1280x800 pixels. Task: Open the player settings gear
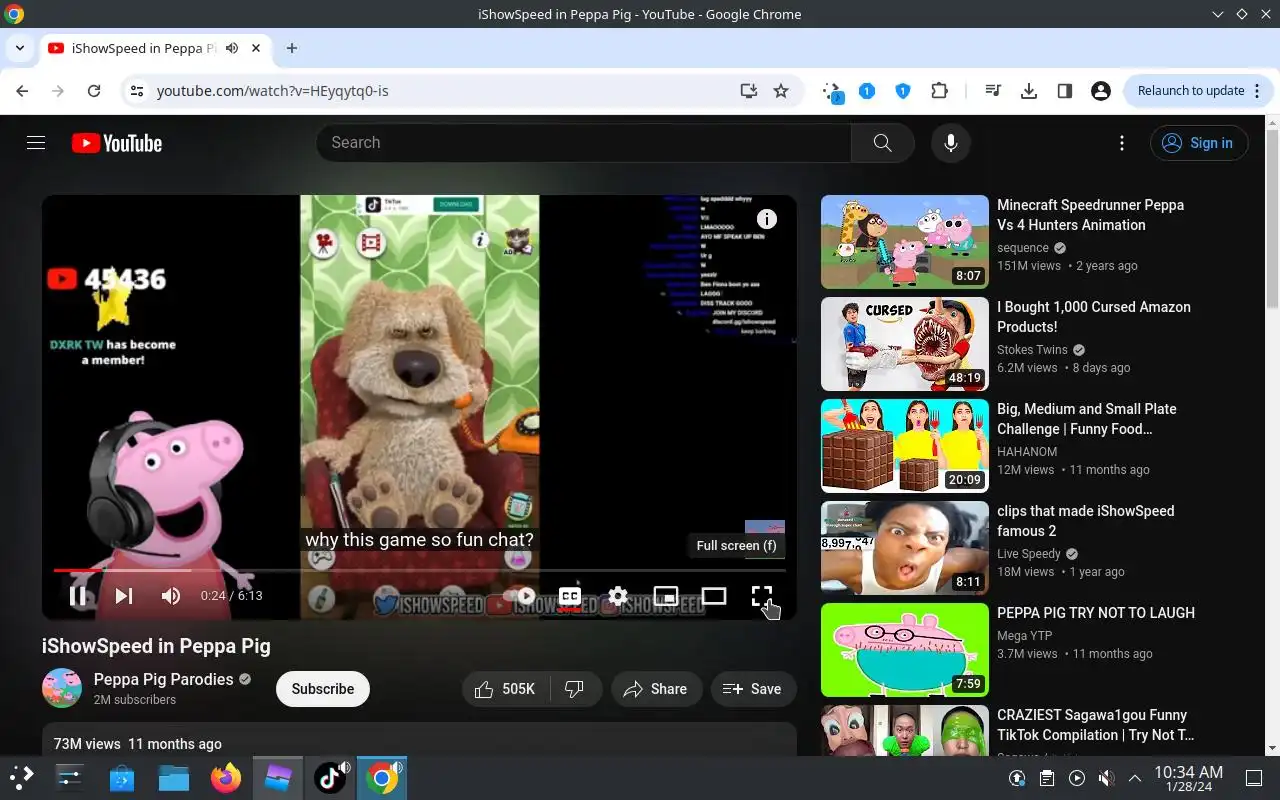pyautogui.click(x=618, y=596)
